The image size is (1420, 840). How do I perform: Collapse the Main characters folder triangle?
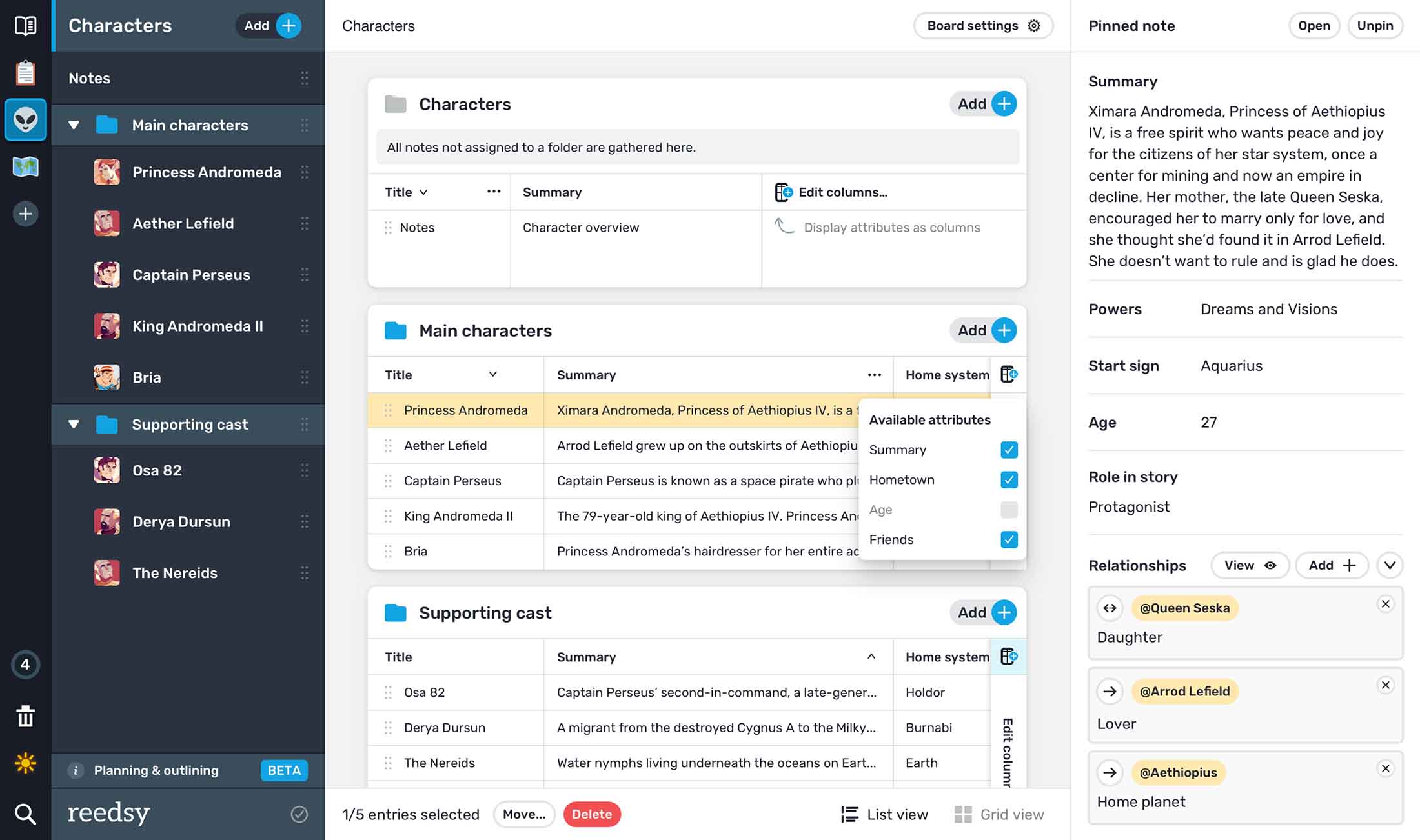click(74, 125)
